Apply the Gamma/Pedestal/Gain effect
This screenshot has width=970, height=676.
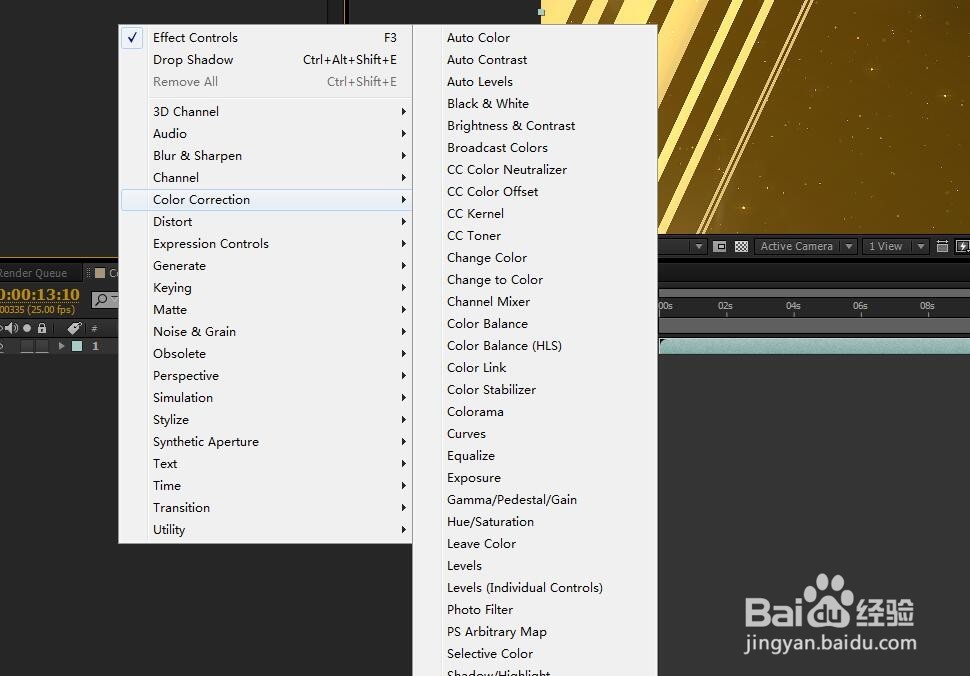pyautogui.click(x=535, y=500)
